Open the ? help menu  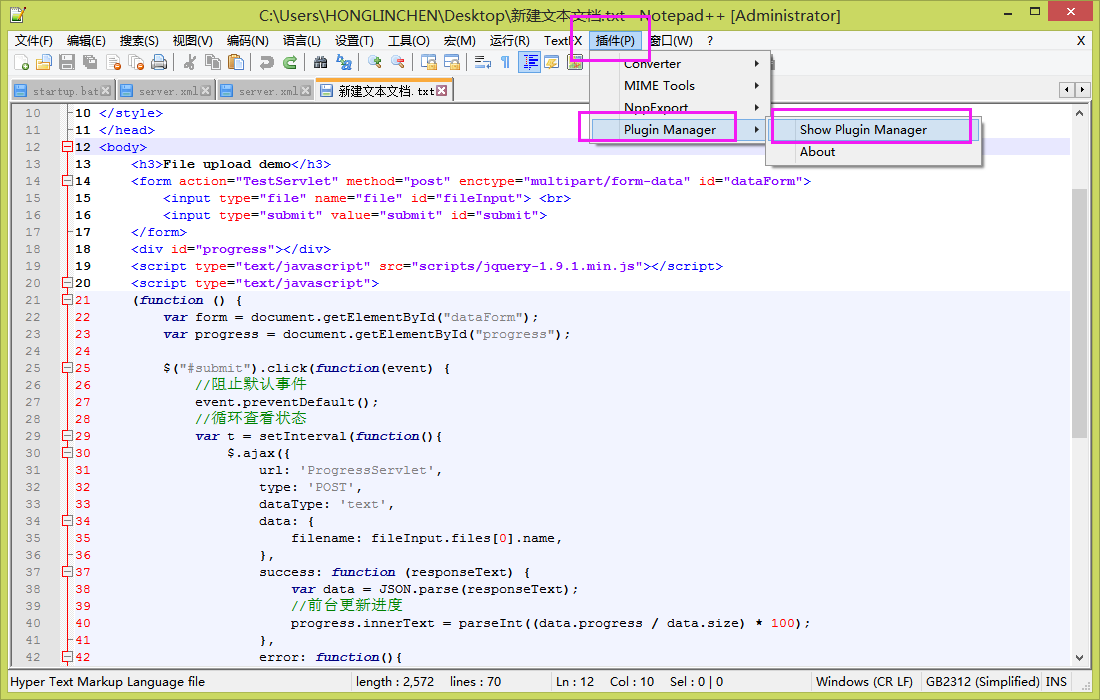710,41
